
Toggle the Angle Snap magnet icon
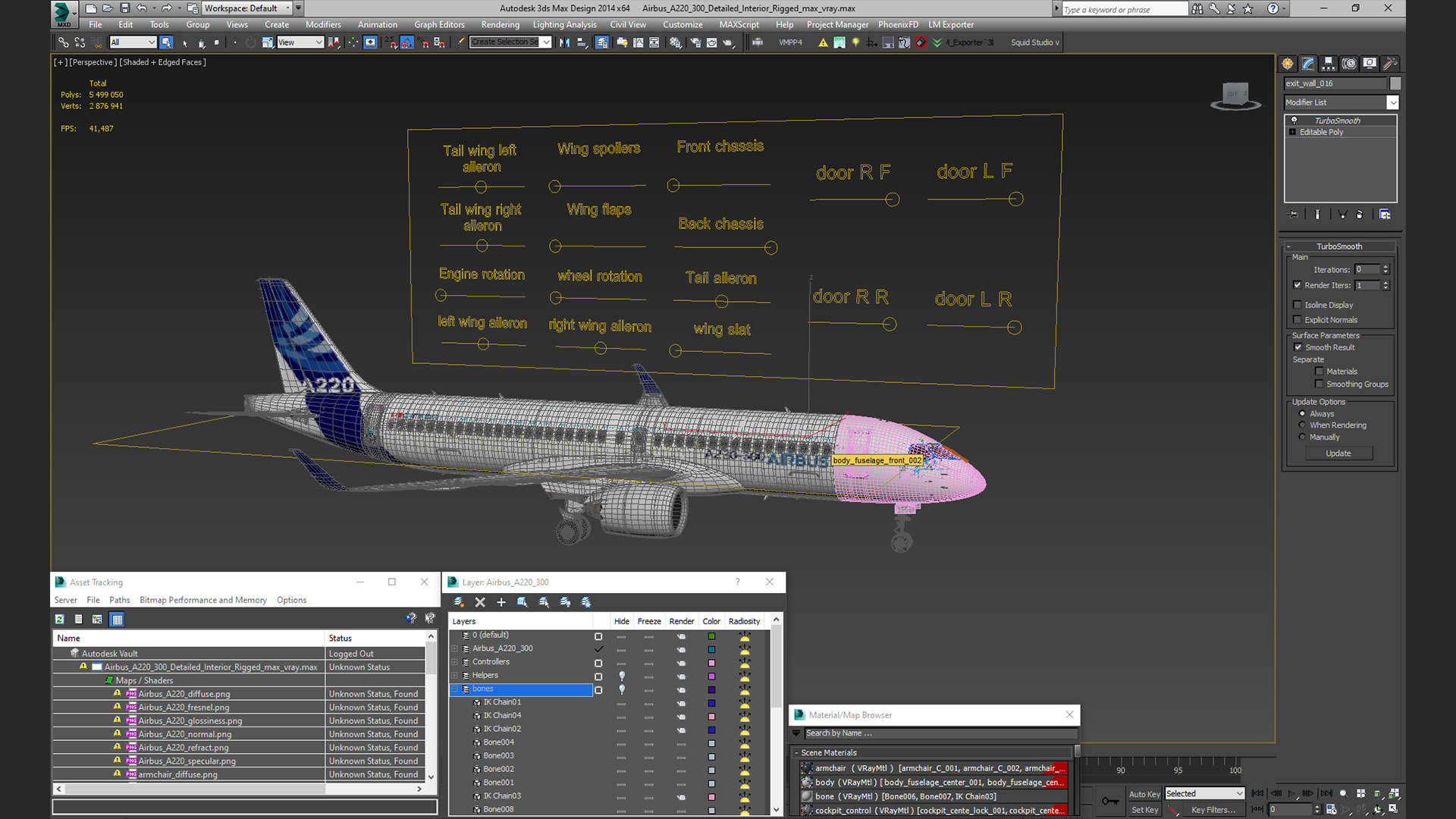point(406,42)
